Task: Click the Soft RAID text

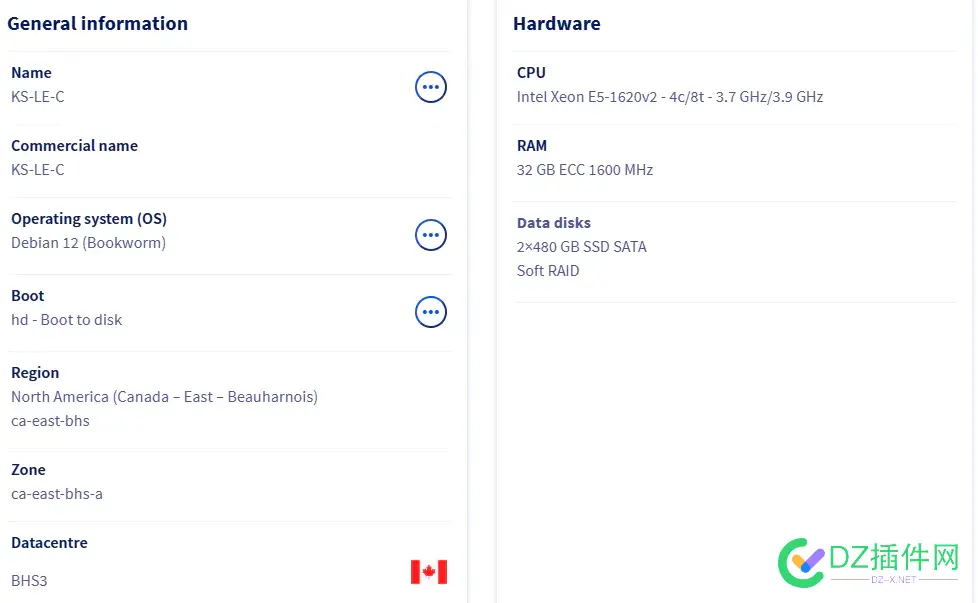Action: pyautogui.click(x=548, y=271)
